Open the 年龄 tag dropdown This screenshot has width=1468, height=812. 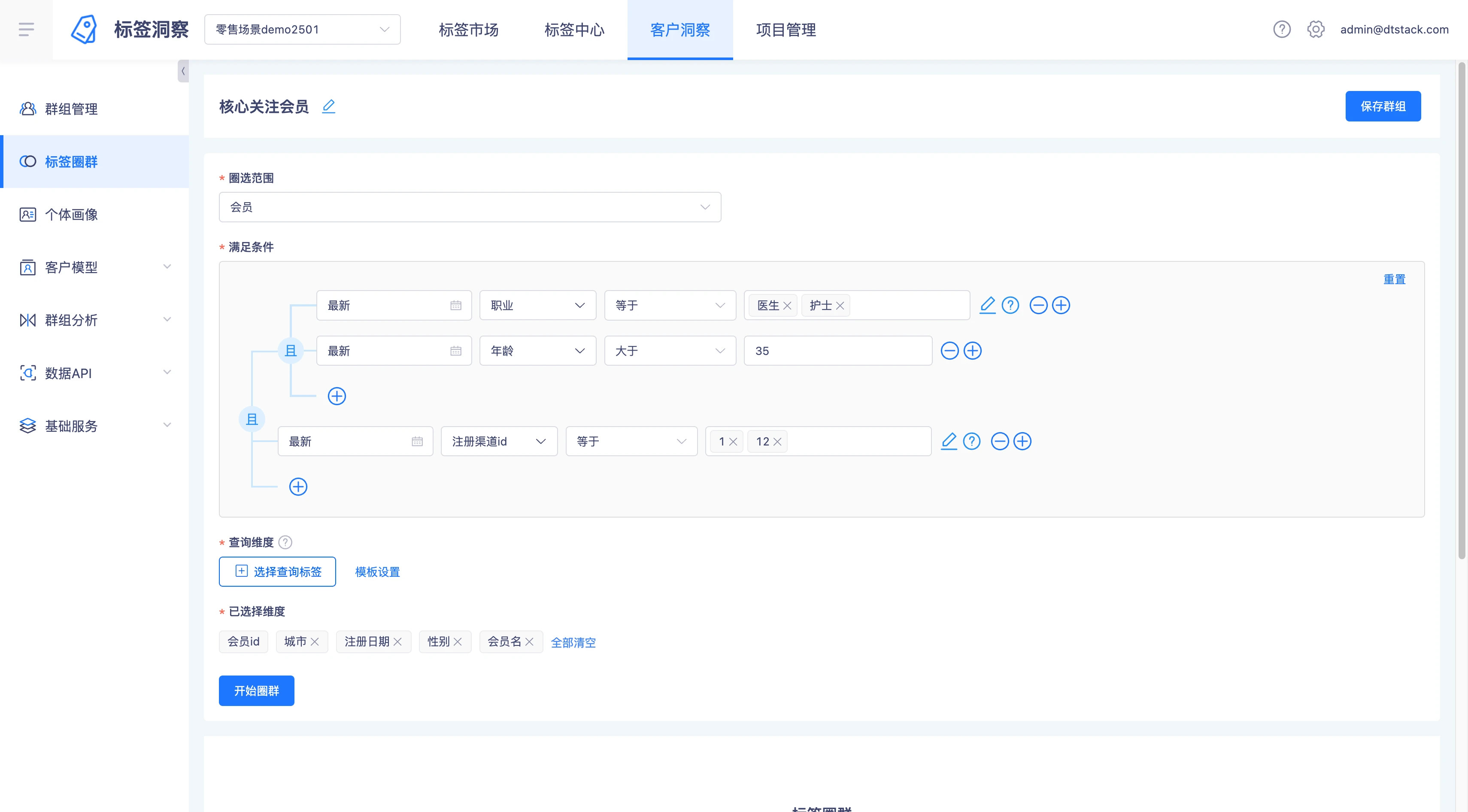tap(538, 351)
